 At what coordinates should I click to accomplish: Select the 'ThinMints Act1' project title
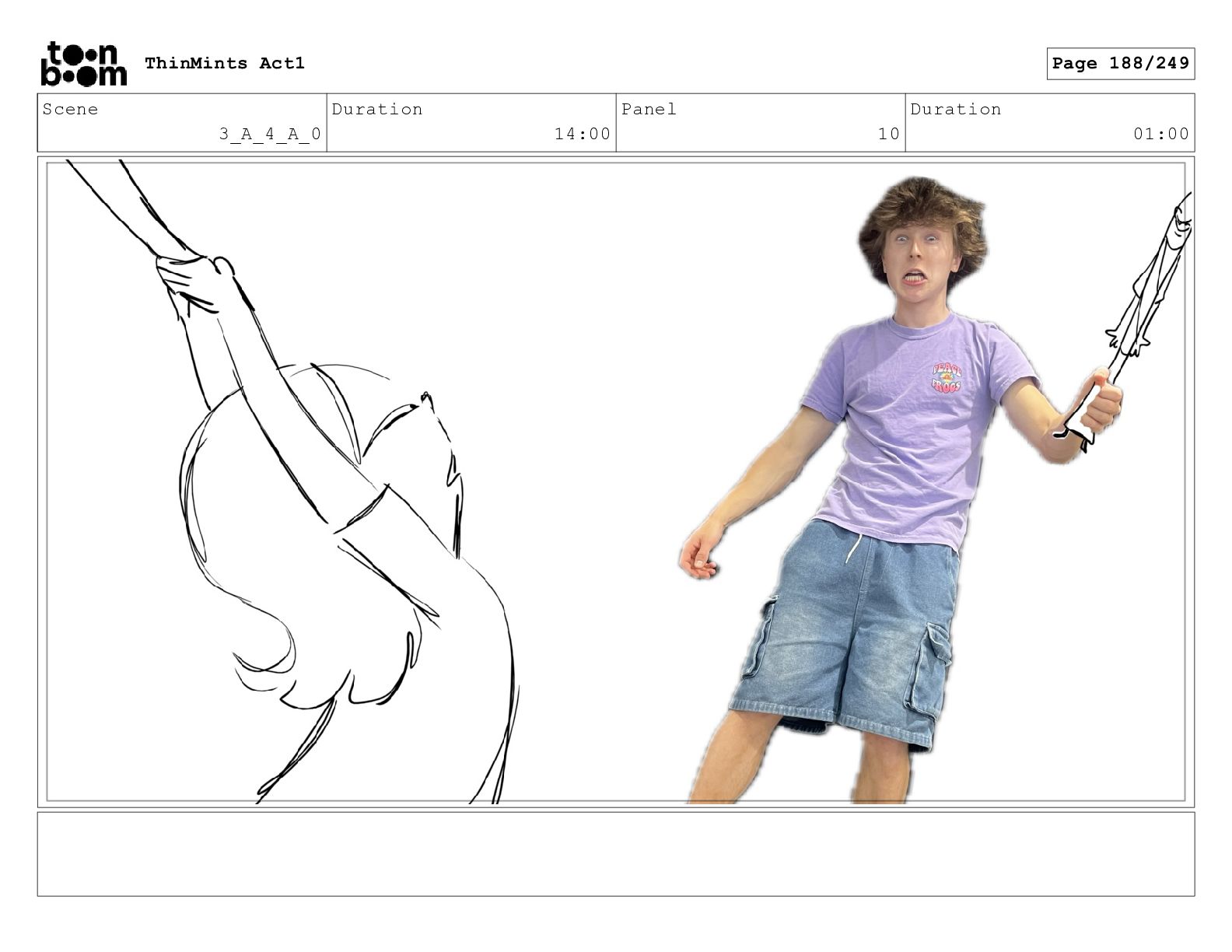point(225,63)
